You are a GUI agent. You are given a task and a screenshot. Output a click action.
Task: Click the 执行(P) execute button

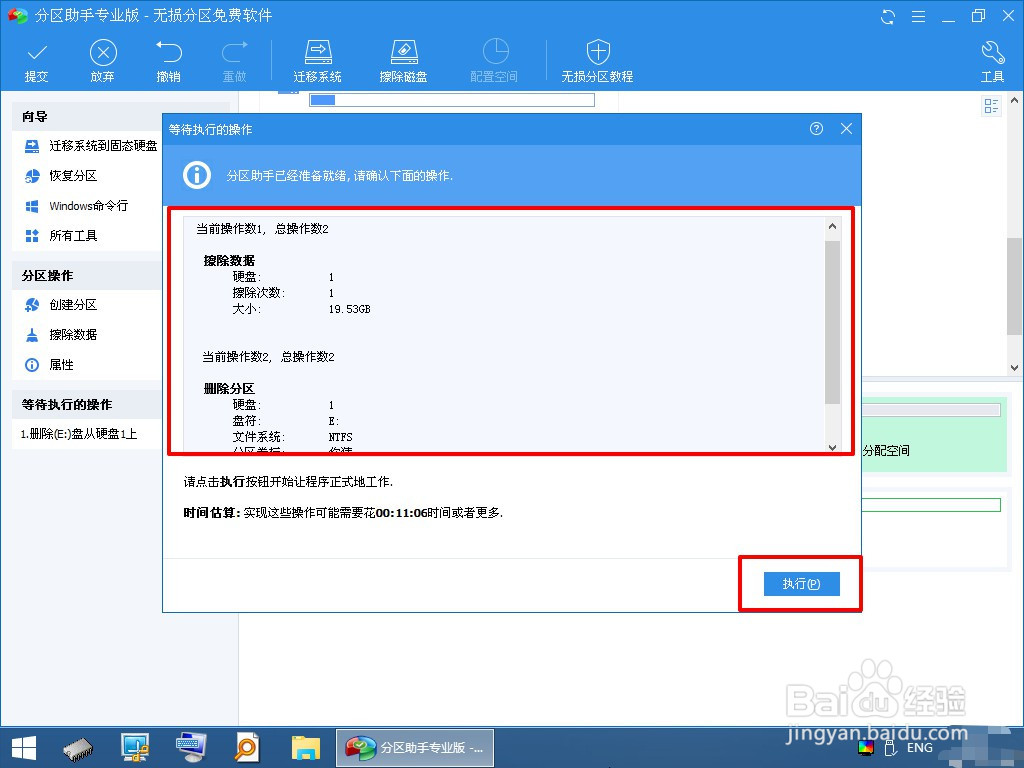click(801, 584)
